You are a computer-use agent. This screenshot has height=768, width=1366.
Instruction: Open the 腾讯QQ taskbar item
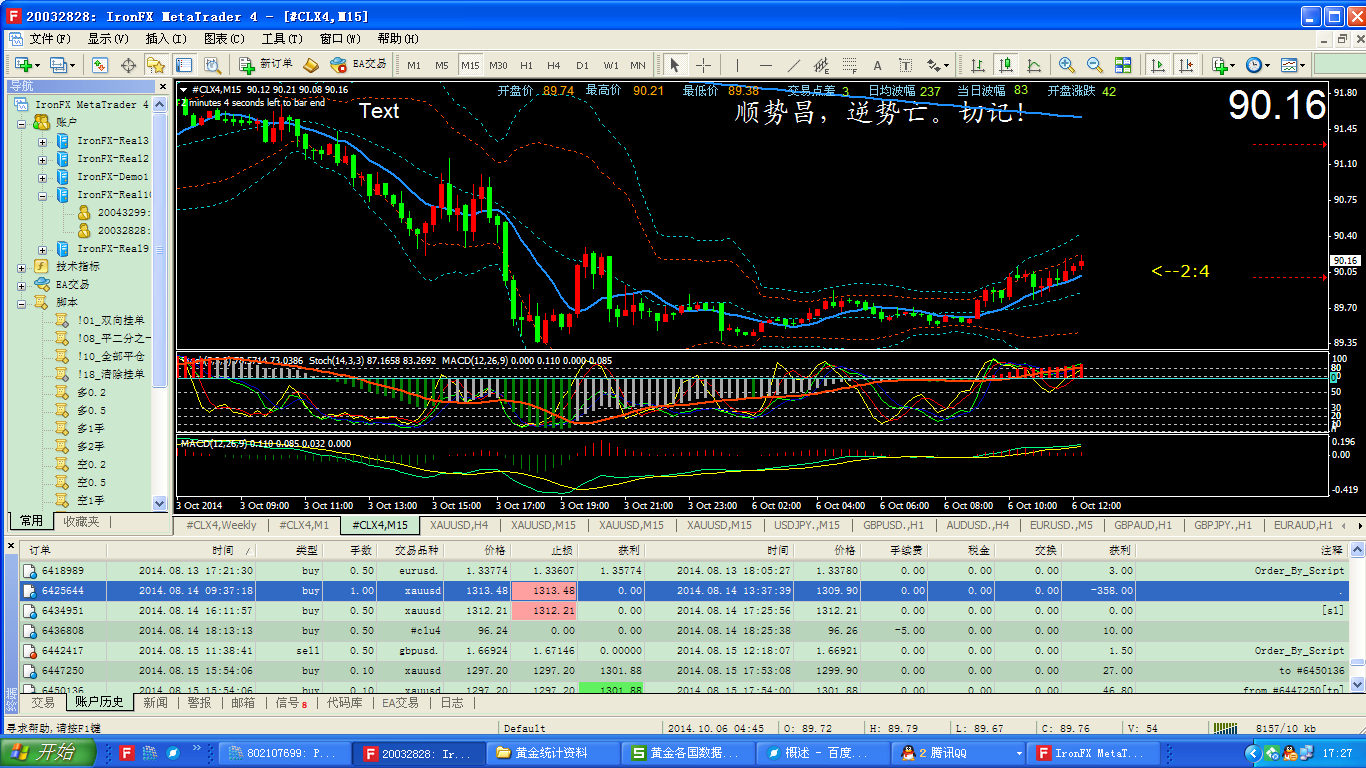pyautogui.click(x=960, y=753)
